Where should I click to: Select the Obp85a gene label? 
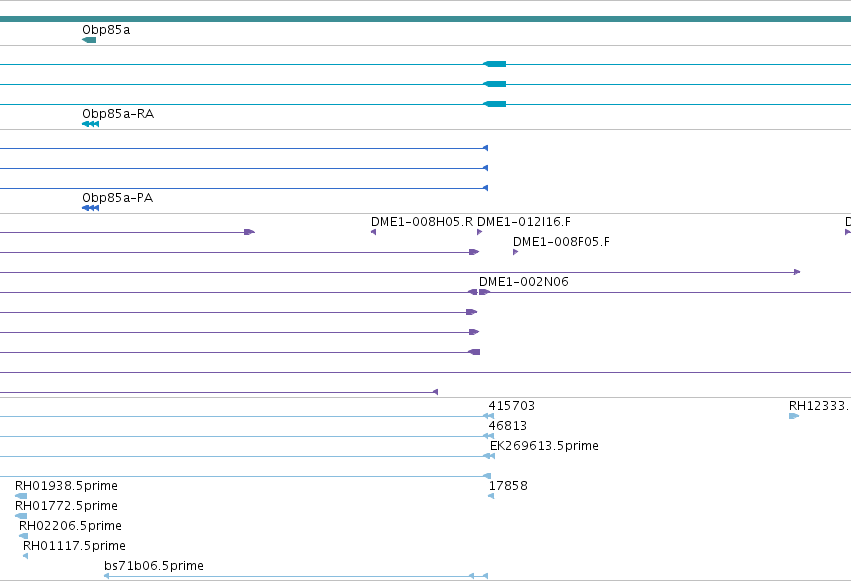pyautogui.click(x=106, y=30)
